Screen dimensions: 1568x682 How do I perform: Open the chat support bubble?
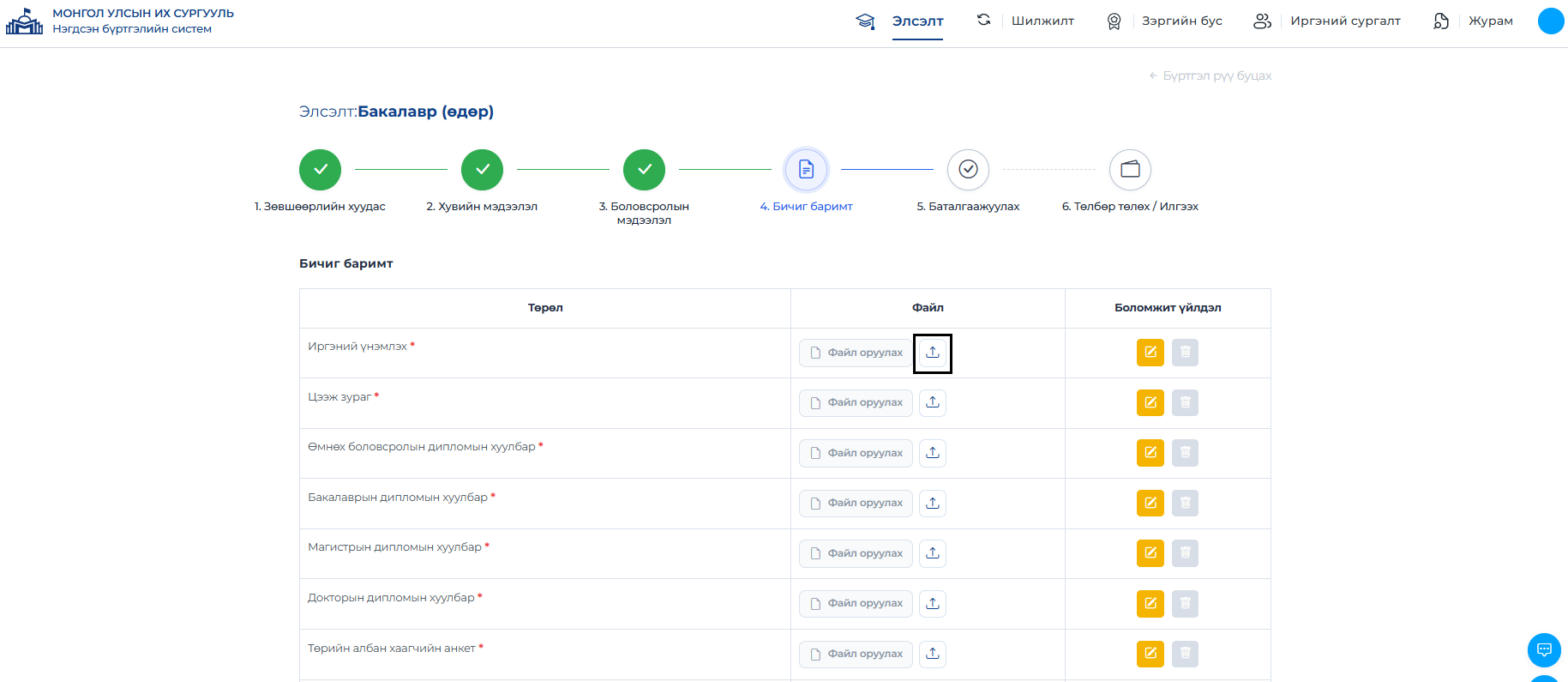pos(1544,650)
